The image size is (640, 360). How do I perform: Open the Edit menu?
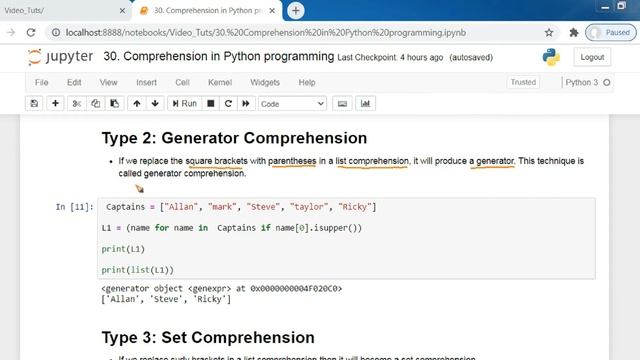click(x=74, y=82)
